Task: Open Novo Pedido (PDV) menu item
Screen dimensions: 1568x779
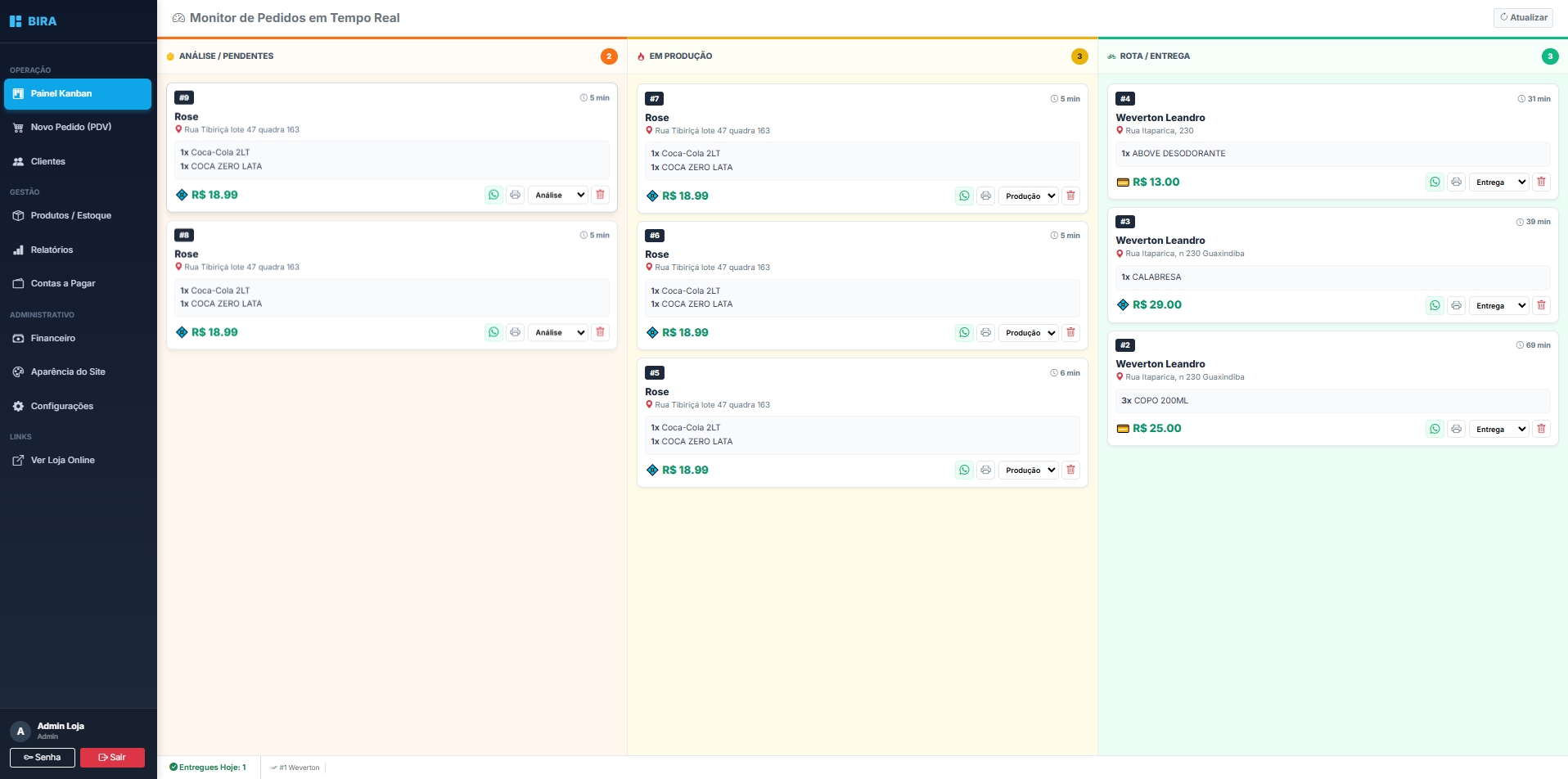Action: pos(70,127)
